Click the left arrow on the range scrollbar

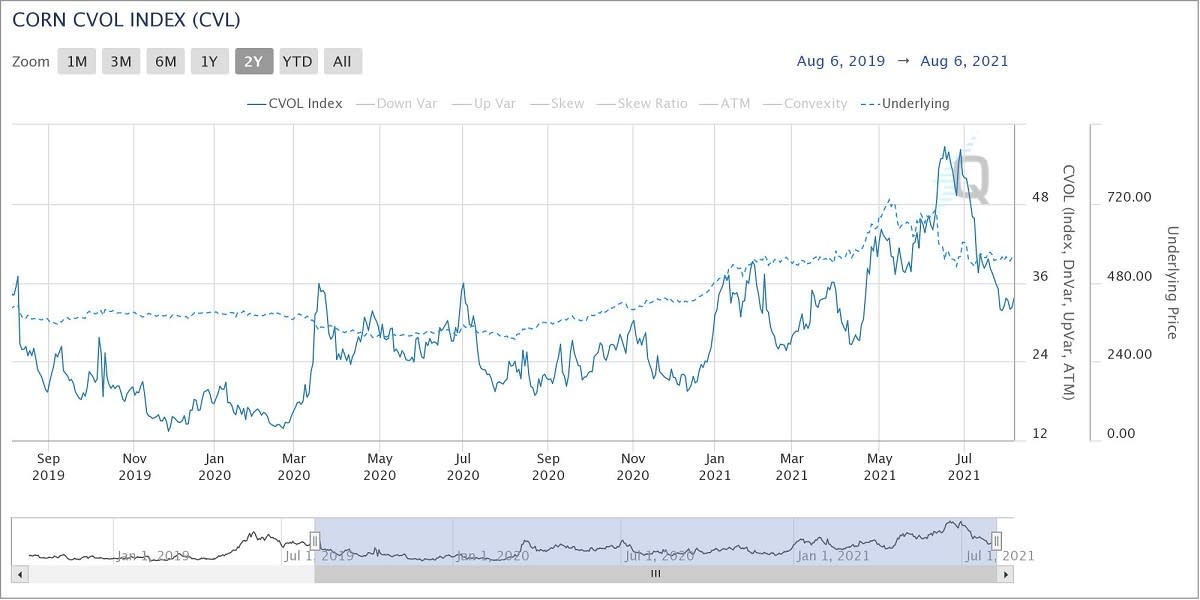[x=20, y=573]
